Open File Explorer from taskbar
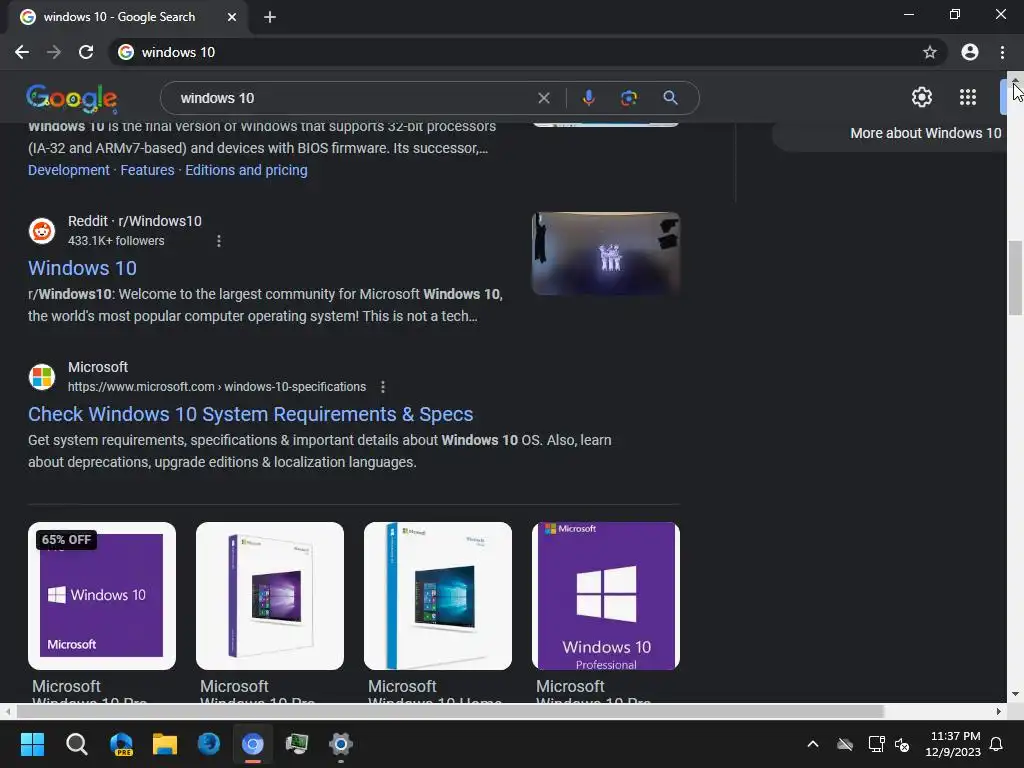 pyautogui.click(x=165, y=744)
